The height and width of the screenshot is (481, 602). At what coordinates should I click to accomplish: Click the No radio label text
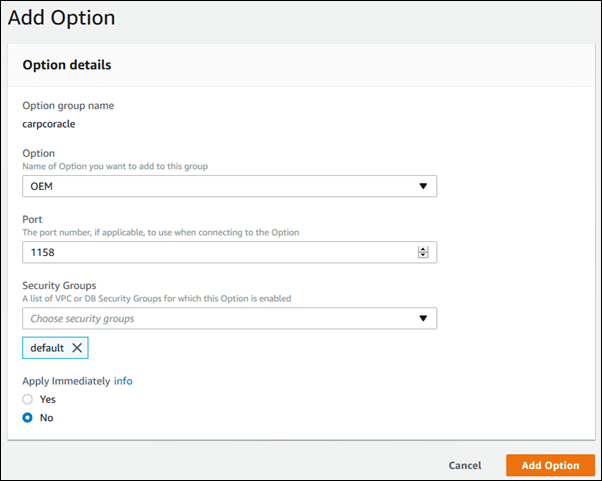[46, 418]
